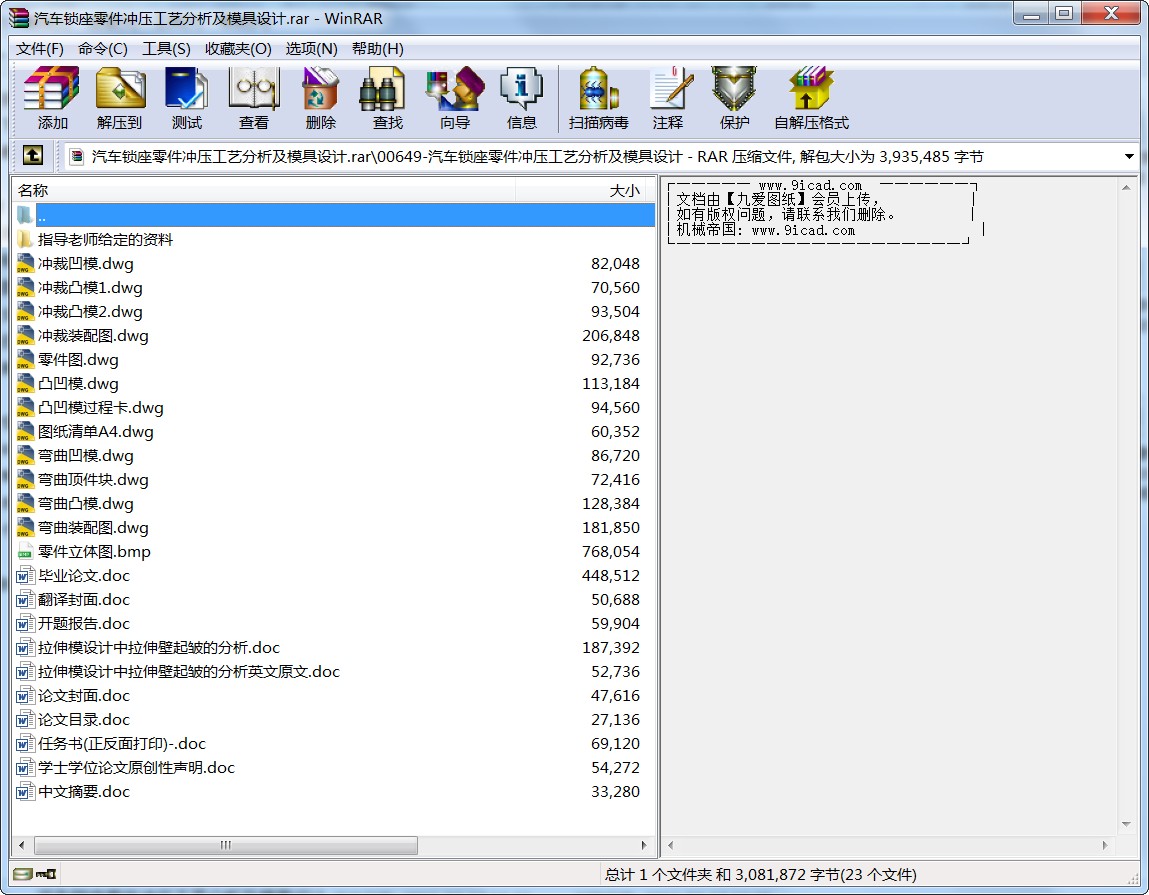Show archive 信息 (Info)
Image resolution: width=1149 pixels, height=895 pixels.
(522, 98)
